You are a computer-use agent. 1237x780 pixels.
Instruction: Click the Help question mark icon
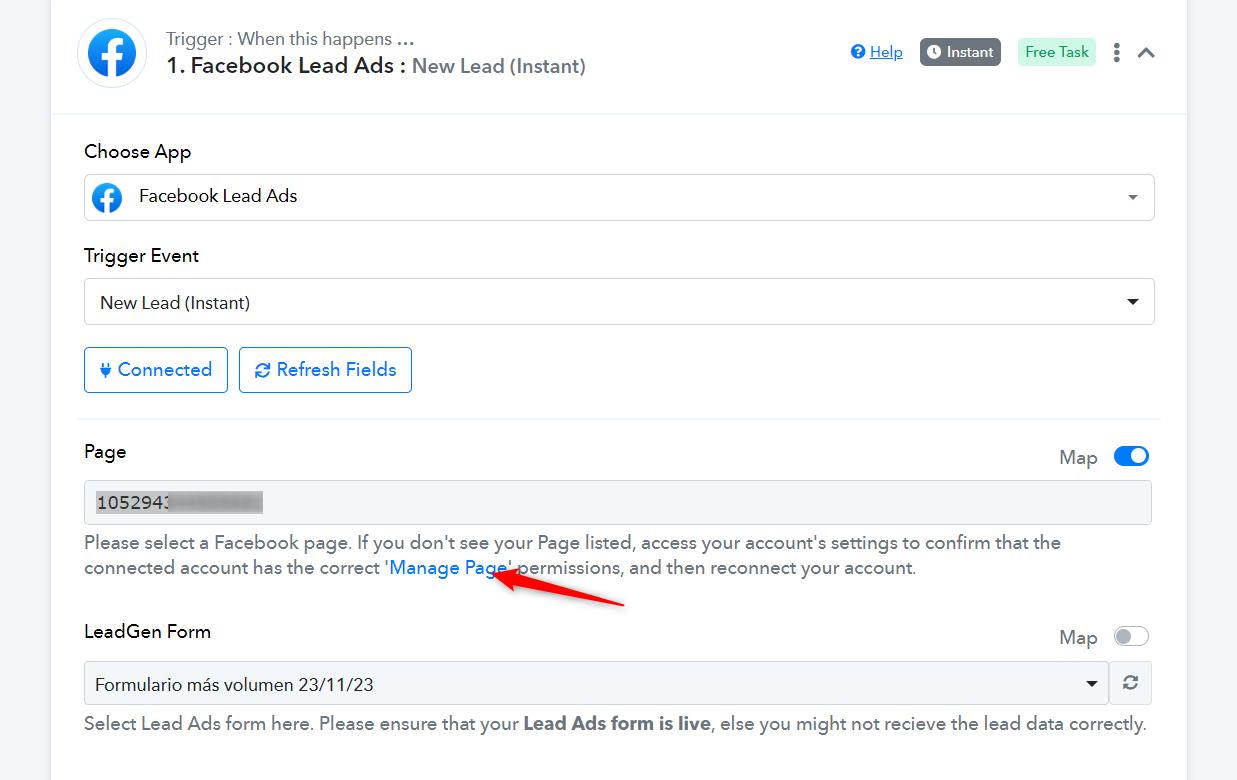(x=858, y=52)
